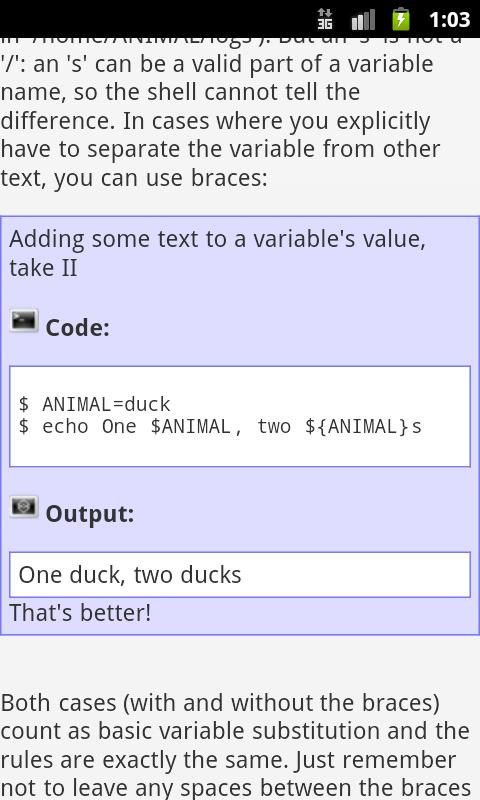Tap the 'ANIMAL=duck' code line
Screen dimensions: 480x800
coord(94,404)
